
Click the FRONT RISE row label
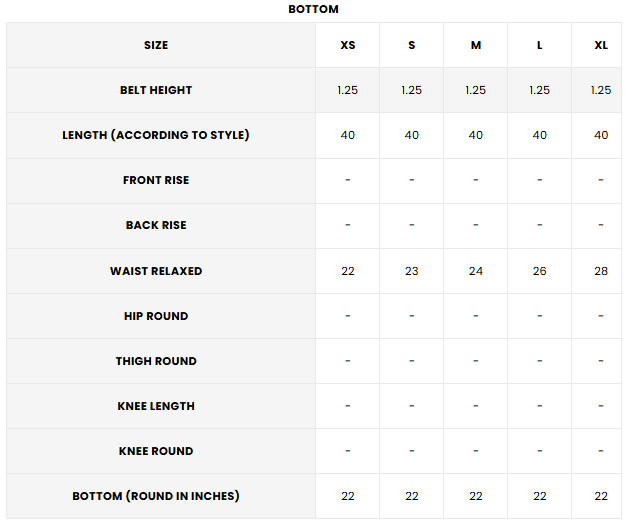(x=156, y=180)
